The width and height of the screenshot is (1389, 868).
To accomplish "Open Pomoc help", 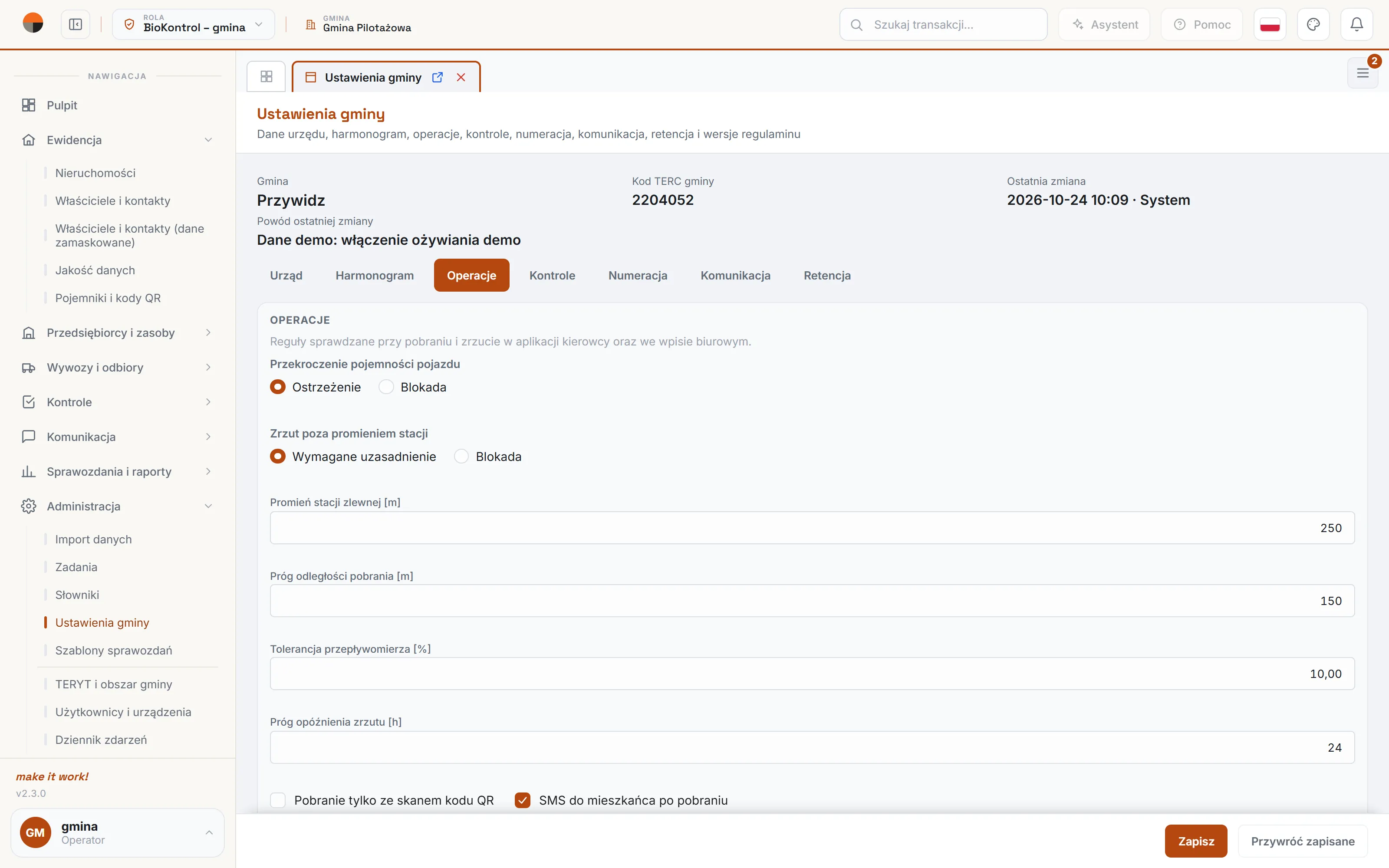I will [x=1202, y=25].
